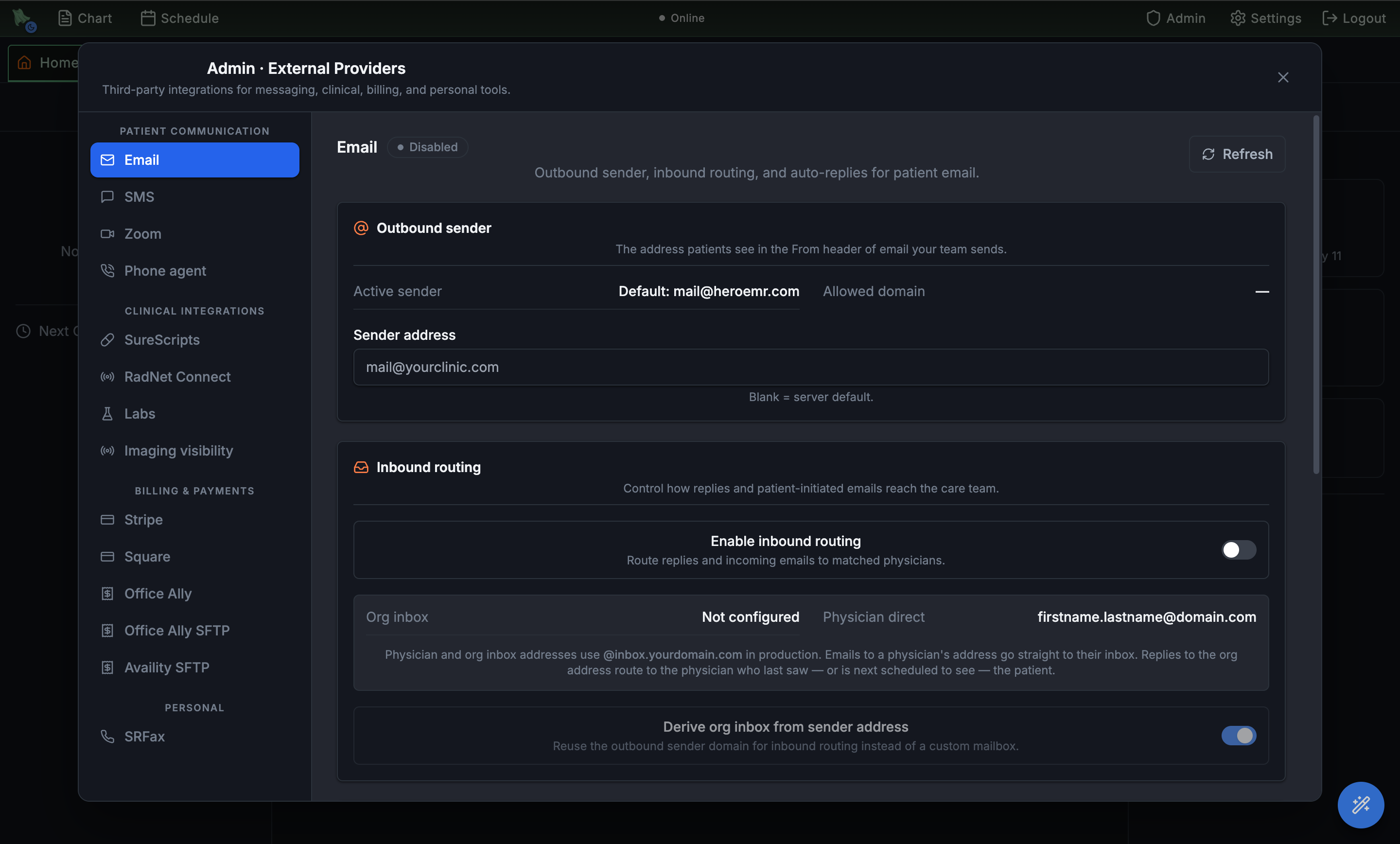The width and height of the screenshot is (1400, 844).
Task: Click the 'BILLING & PAYMENTS' section header
Action: pyautogui.click(x=195, y=491)
